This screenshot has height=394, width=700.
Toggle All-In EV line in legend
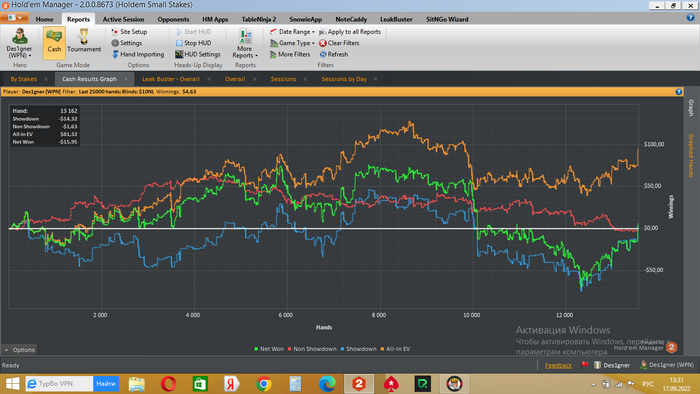(x=395, y=349)
